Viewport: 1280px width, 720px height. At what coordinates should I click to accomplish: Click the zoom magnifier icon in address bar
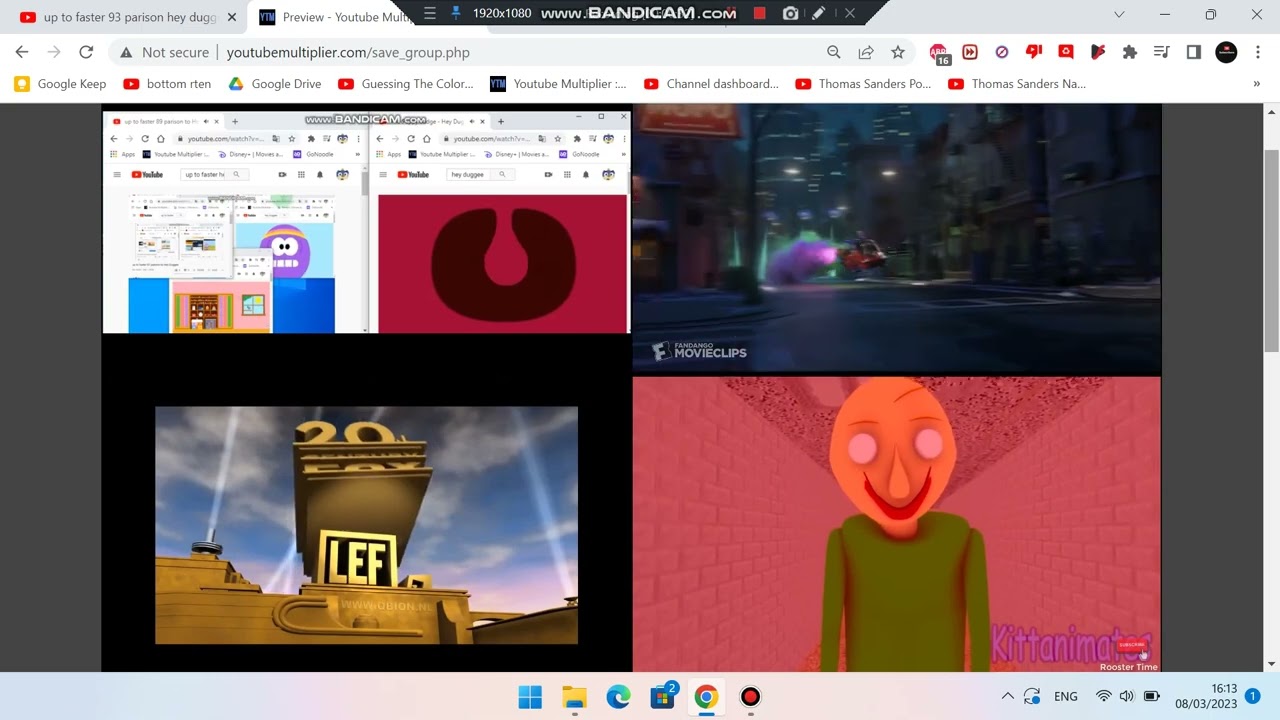[834, 52]
